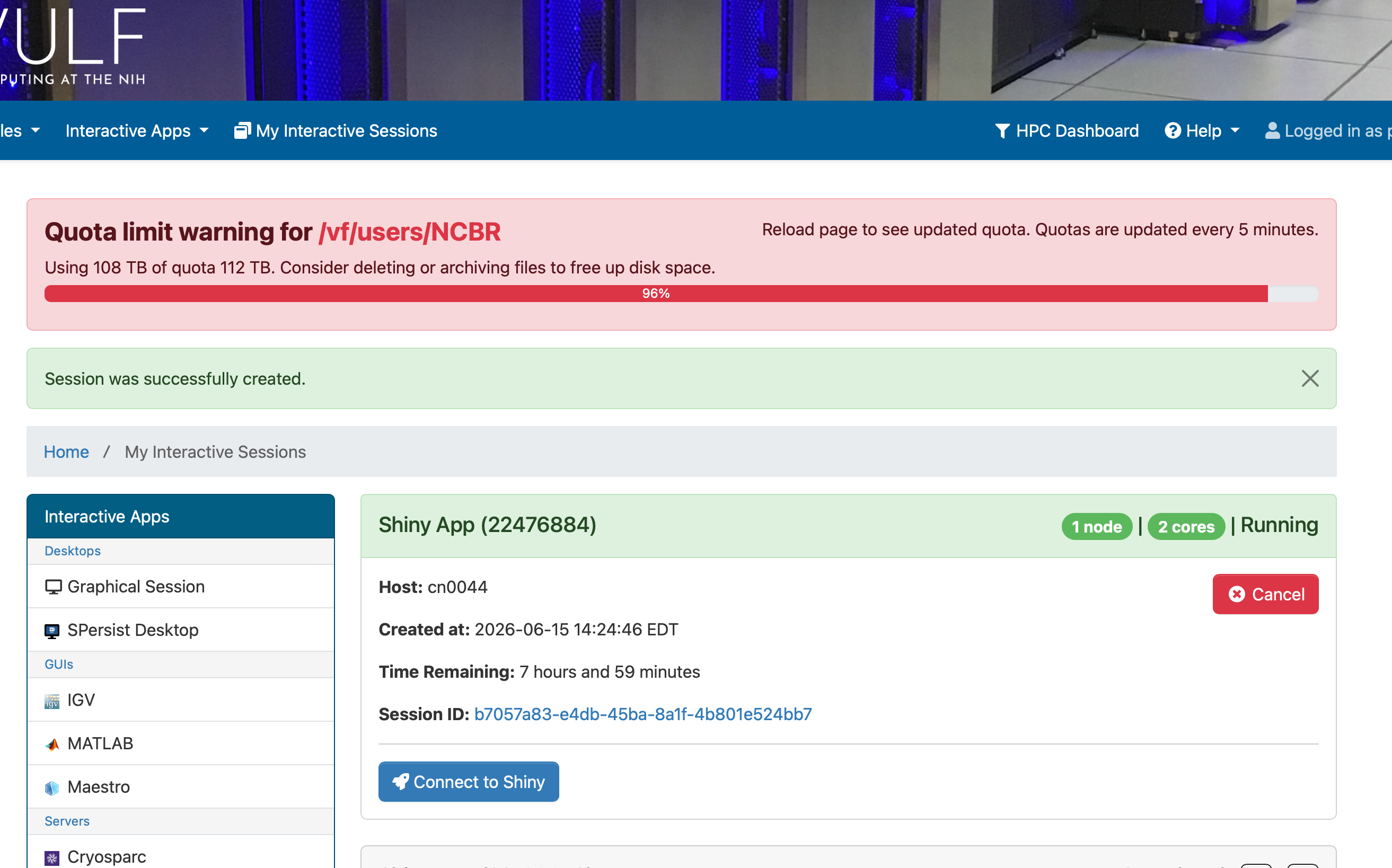Open the Session ID b7057a83 link
This screenshot has width=1392, height=868.
(642, 714)
